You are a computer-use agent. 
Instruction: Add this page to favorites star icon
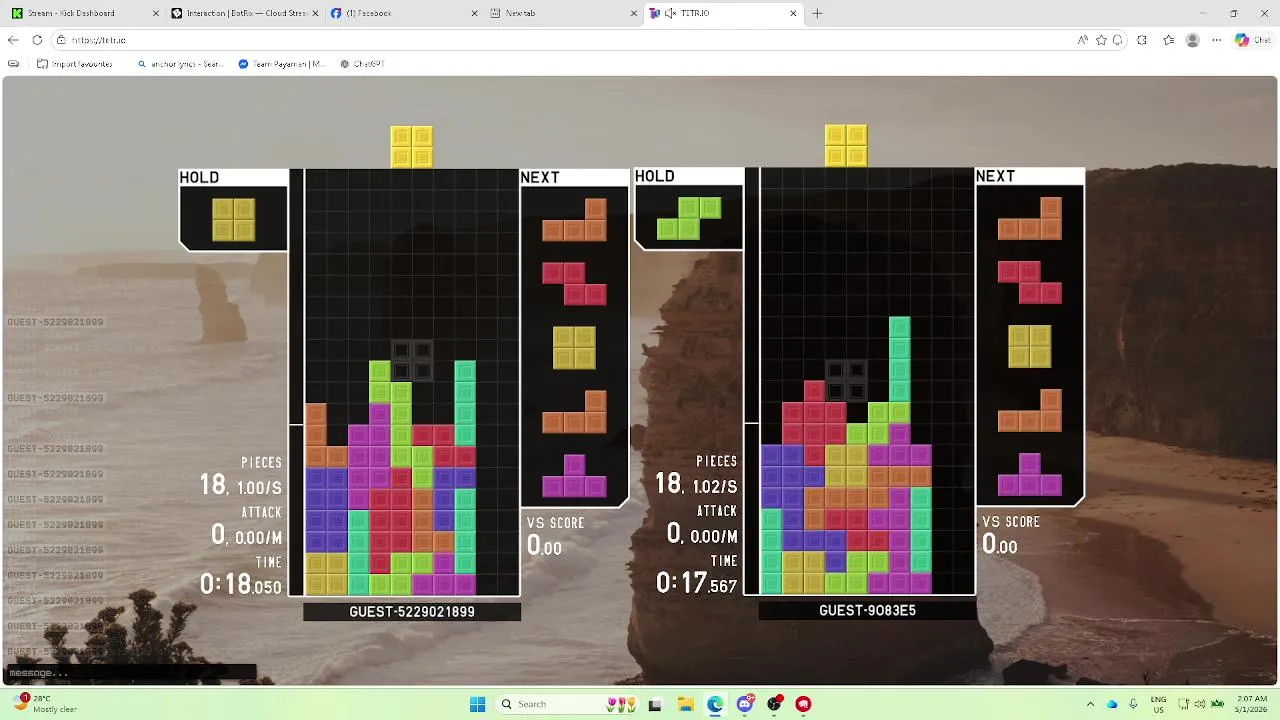(1101, 40)
